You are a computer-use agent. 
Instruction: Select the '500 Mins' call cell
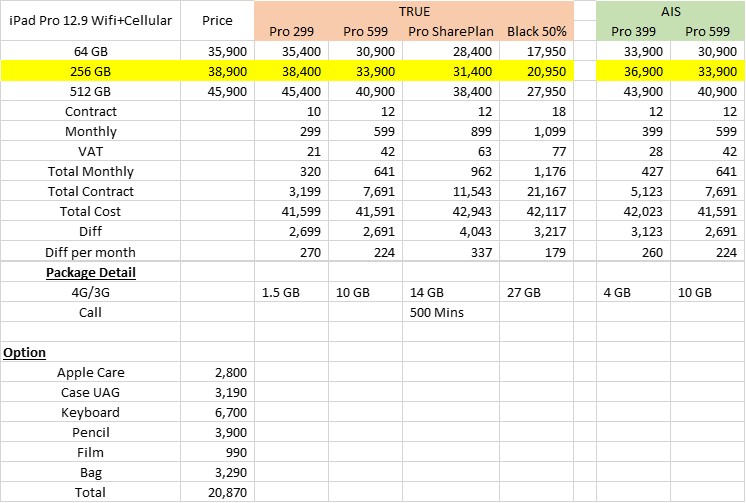(x=451, y=312)
